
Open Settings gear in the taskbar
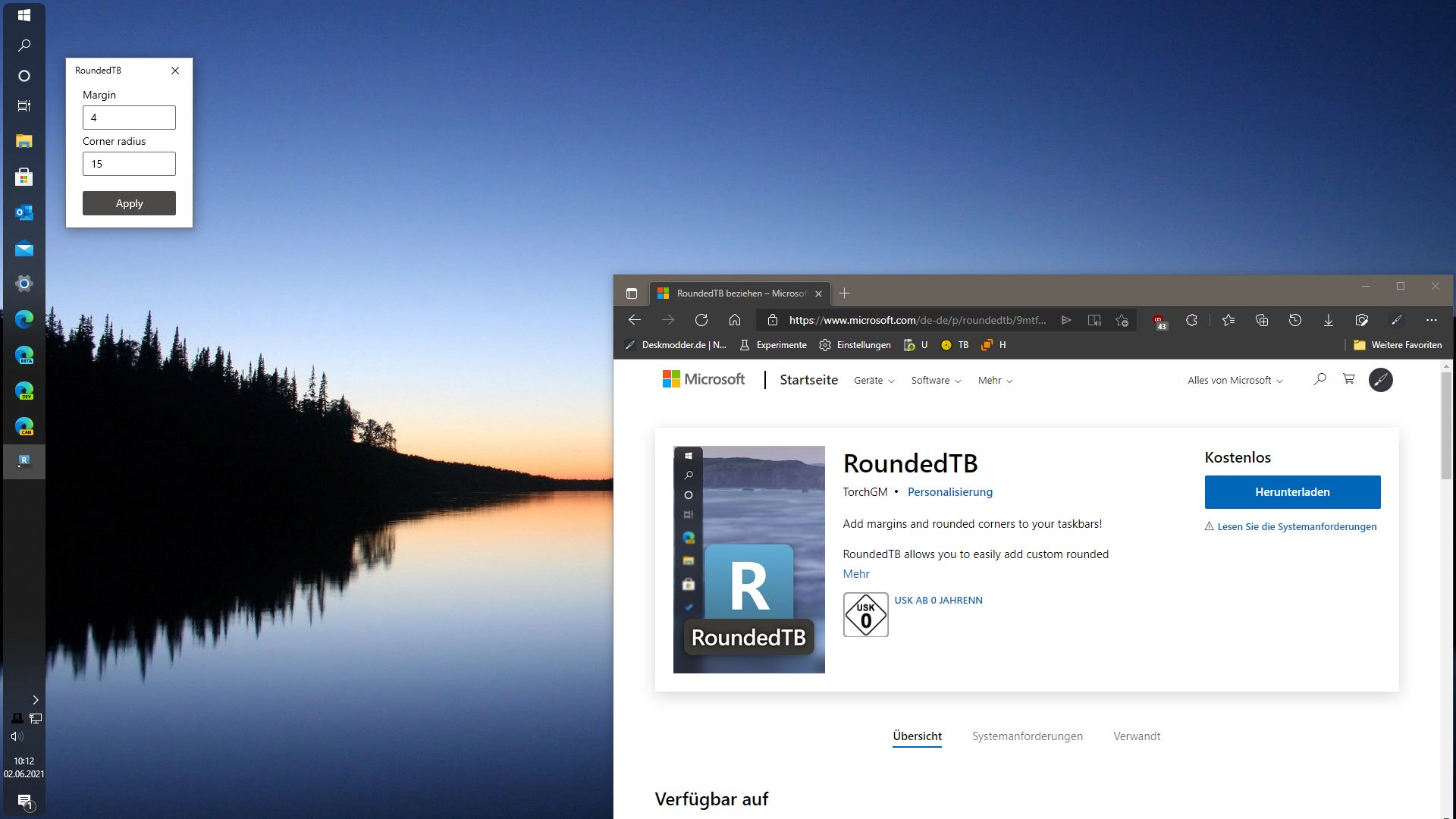coord(24,284)
